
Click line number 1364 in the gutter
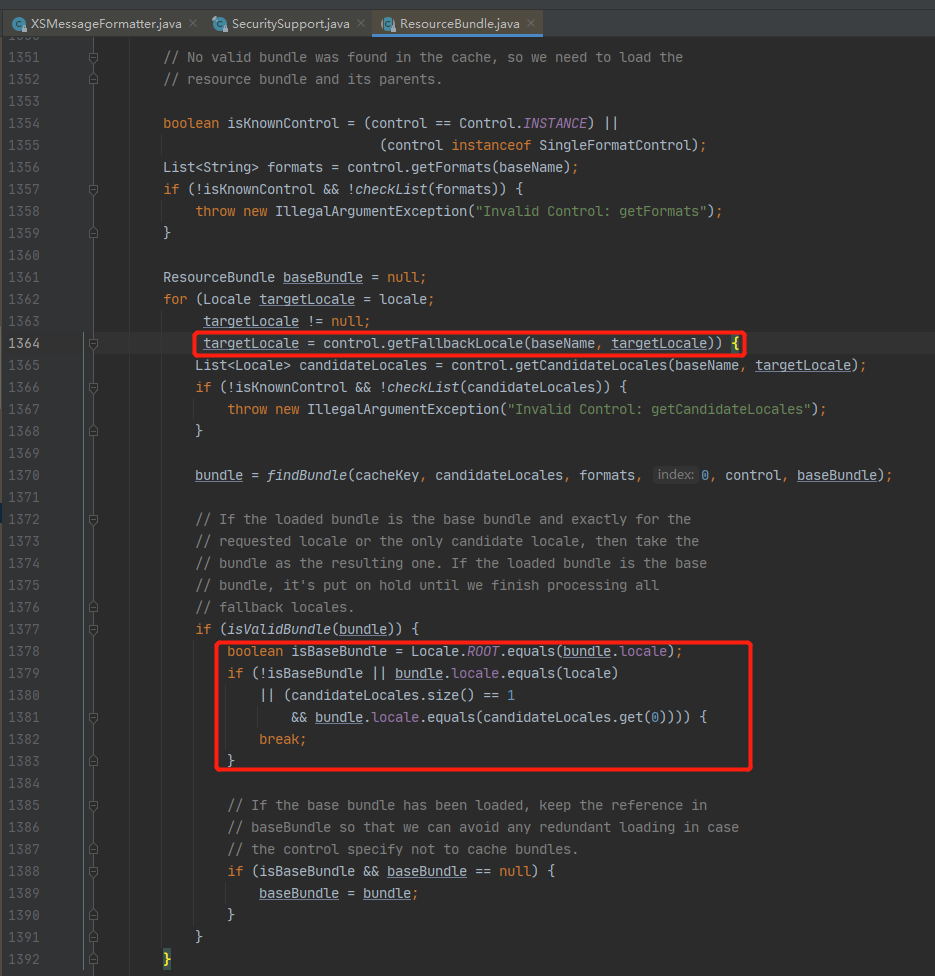coord(24,343)
